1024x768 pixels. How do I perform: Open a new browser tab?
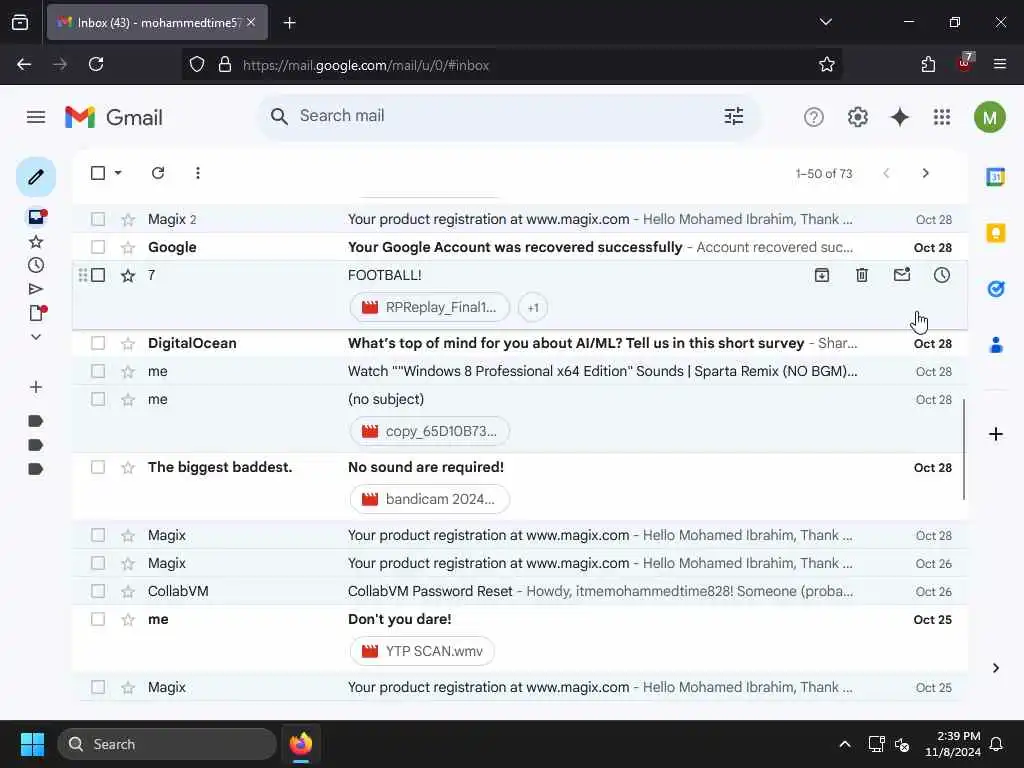coord(289,23)
